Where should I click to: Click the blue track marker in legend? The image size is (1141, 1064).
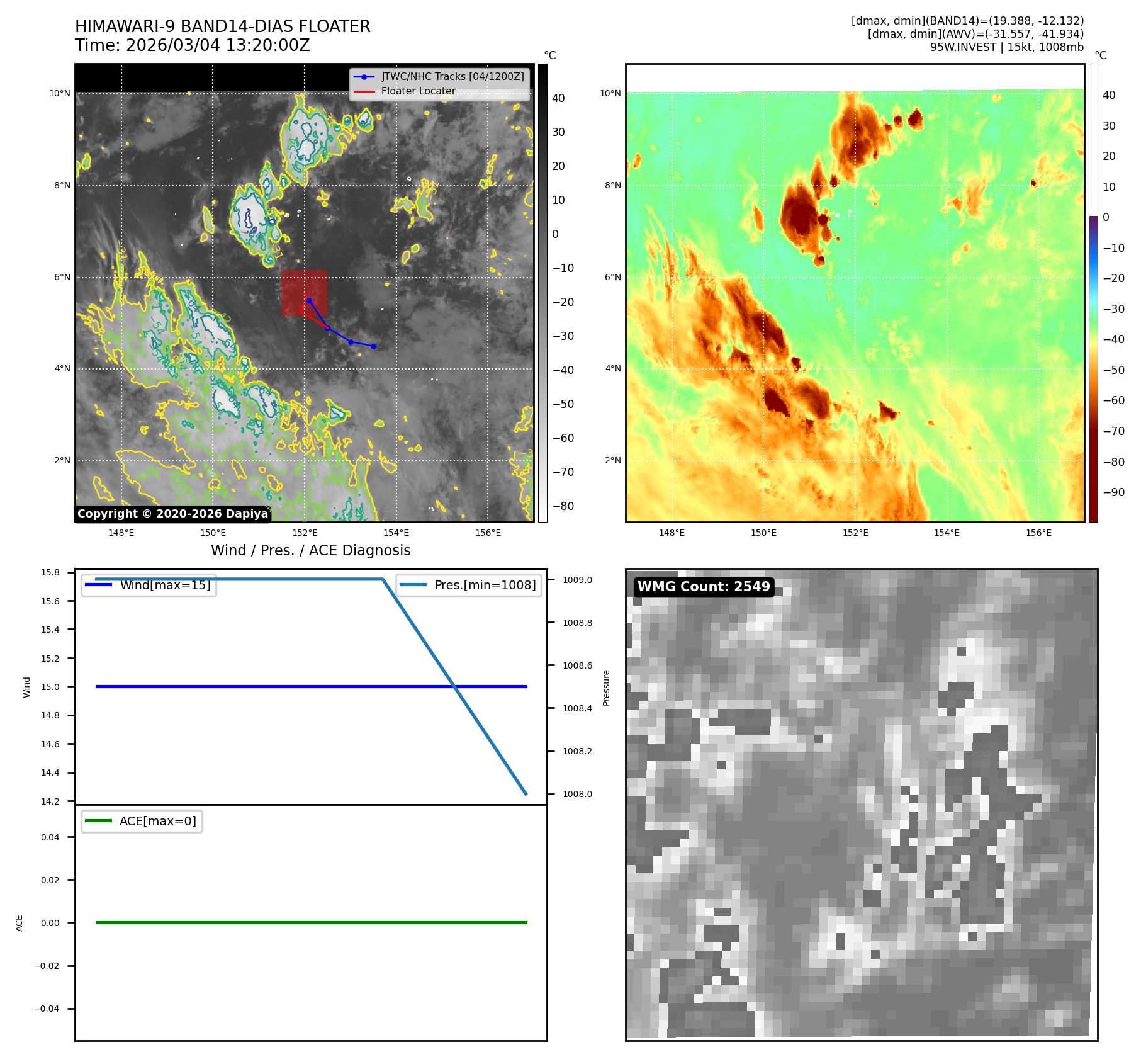[364, 77]
